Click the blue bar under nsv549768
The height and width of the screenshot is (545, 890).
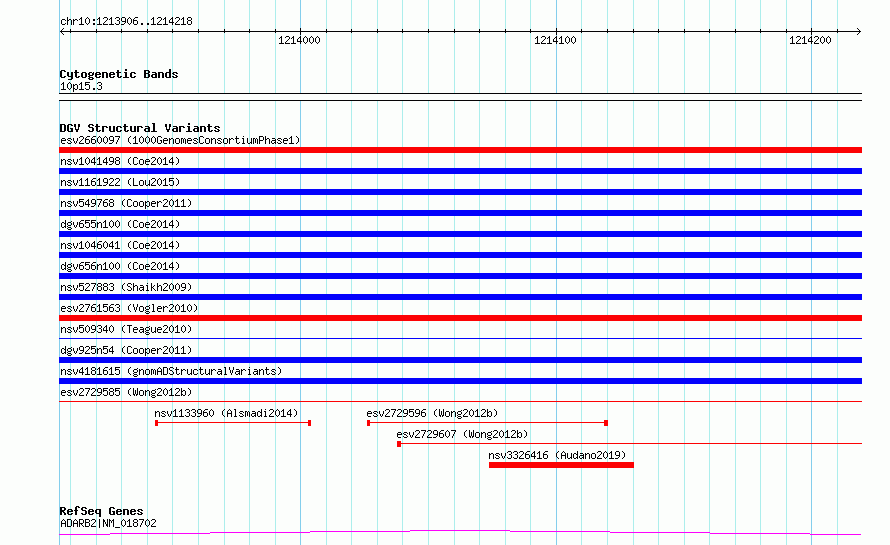click(x=460, y=213)
